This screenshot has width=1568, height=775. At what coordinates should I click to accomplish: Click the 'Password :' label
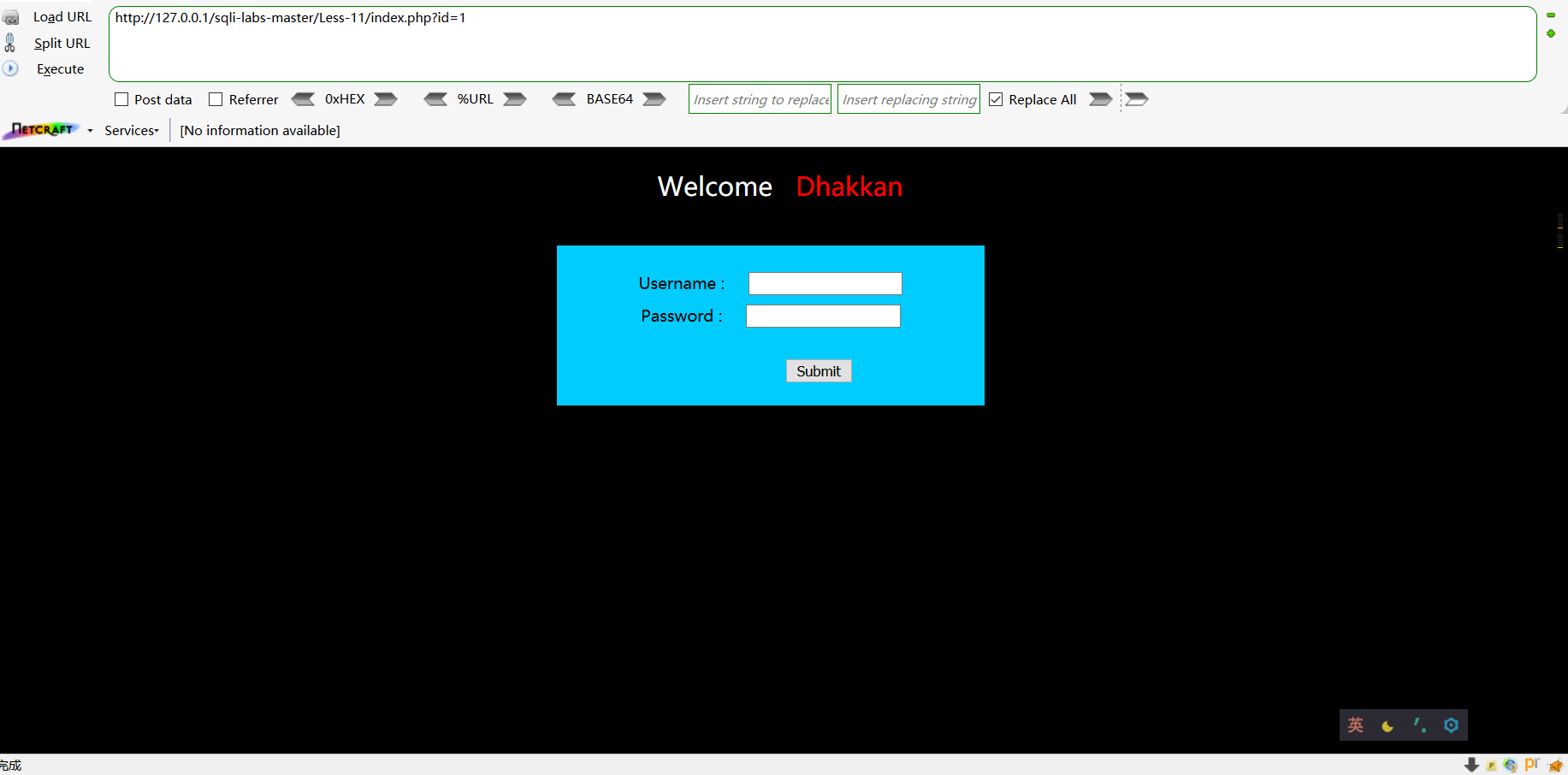682,316
